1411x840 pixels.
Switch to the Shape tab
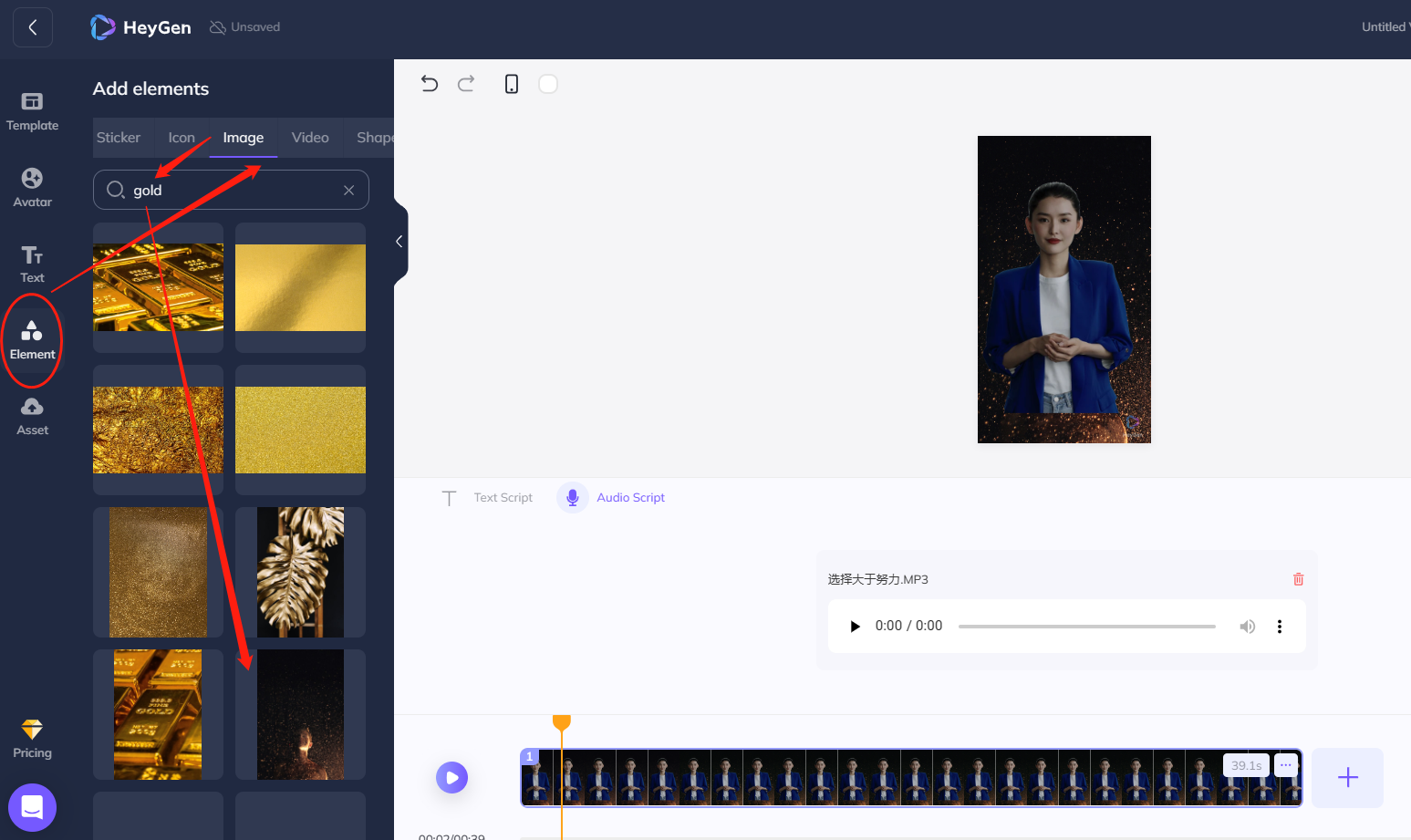tap(375, 138)
